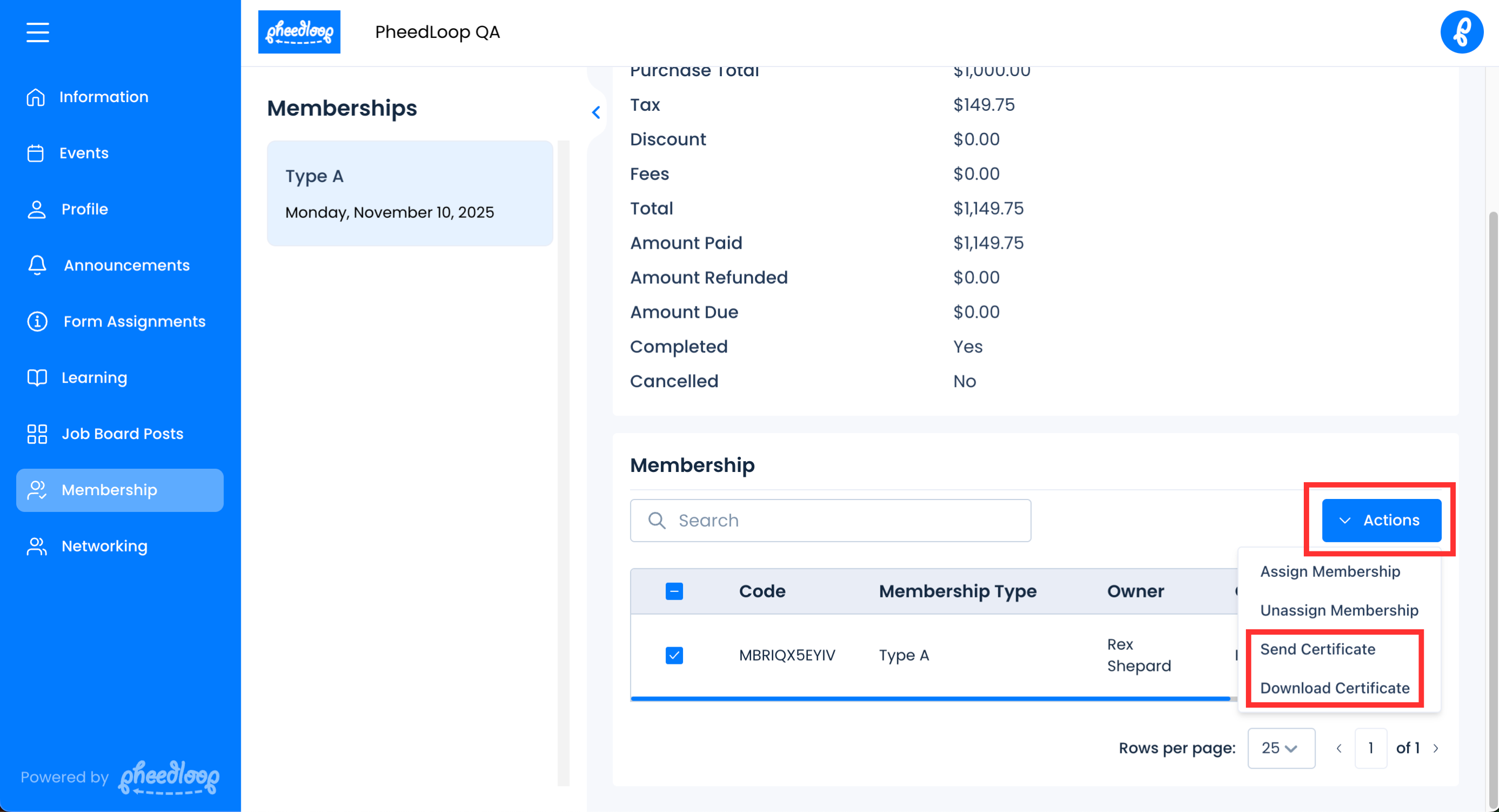This screenshot has width=1499, height=812.
Task: Click the Announcements bell icon
Action: [x=37, y=265]
